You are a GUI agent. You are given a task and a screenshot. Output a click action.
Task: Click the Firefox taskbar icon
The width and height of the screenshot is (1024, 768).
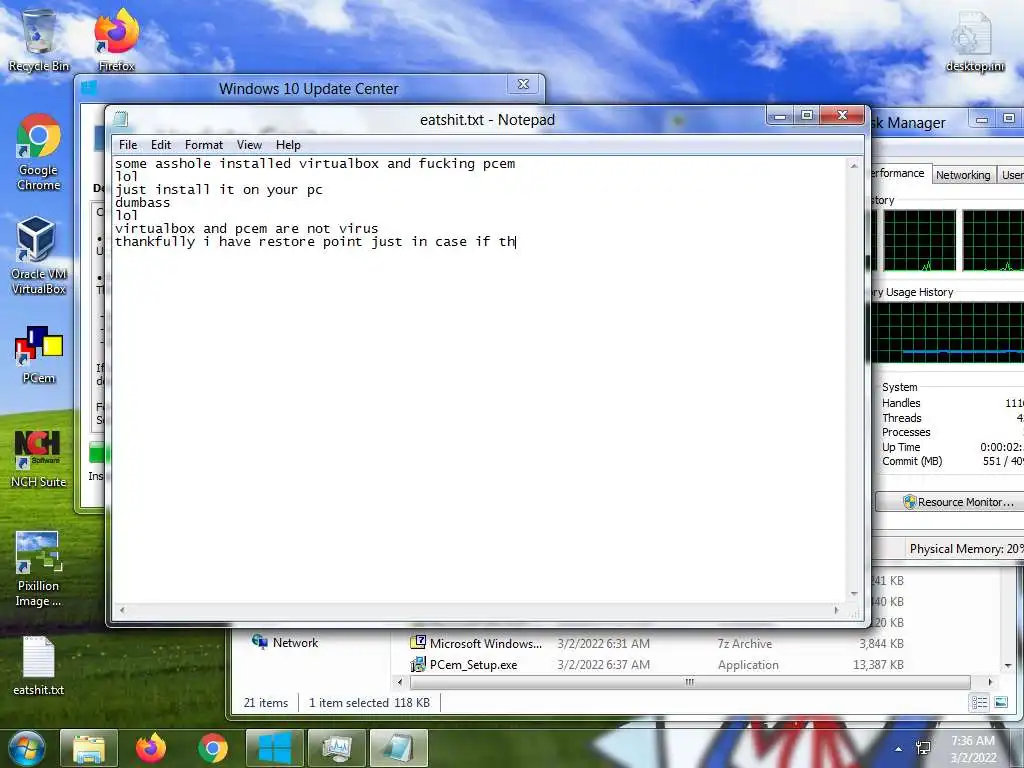151,748
